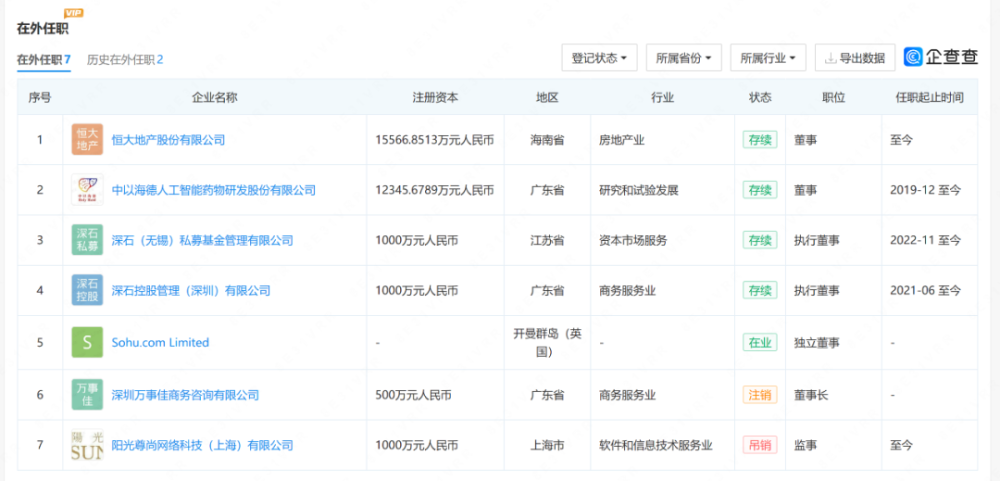Open 恒大地产股份有限公司 company link
Image resolution: width=1000 pixels, height=481 pixels.
[168, 140]
